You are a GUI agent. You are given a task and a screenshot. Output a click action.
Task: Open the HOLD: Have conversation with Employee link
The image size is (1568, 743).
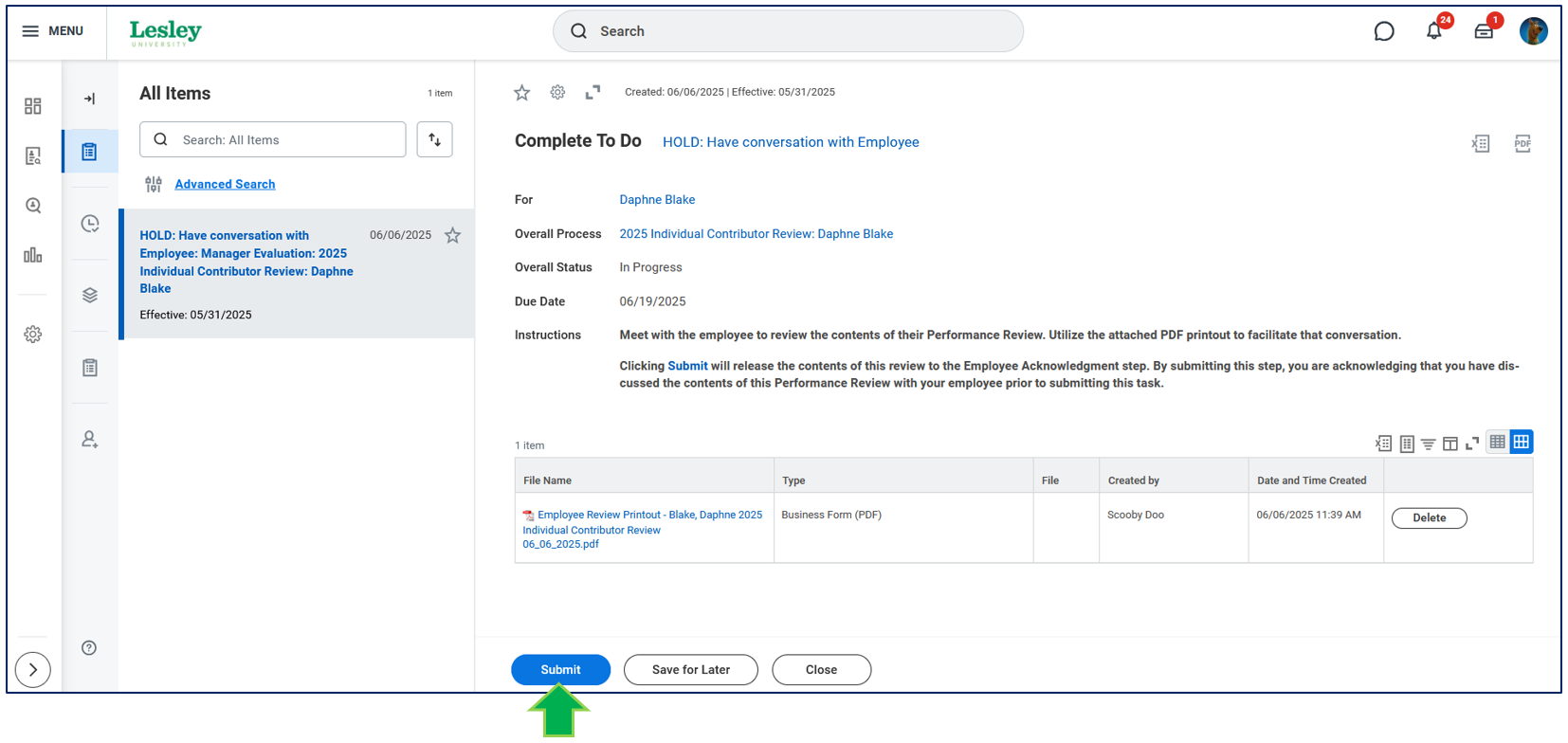(791, 142)
